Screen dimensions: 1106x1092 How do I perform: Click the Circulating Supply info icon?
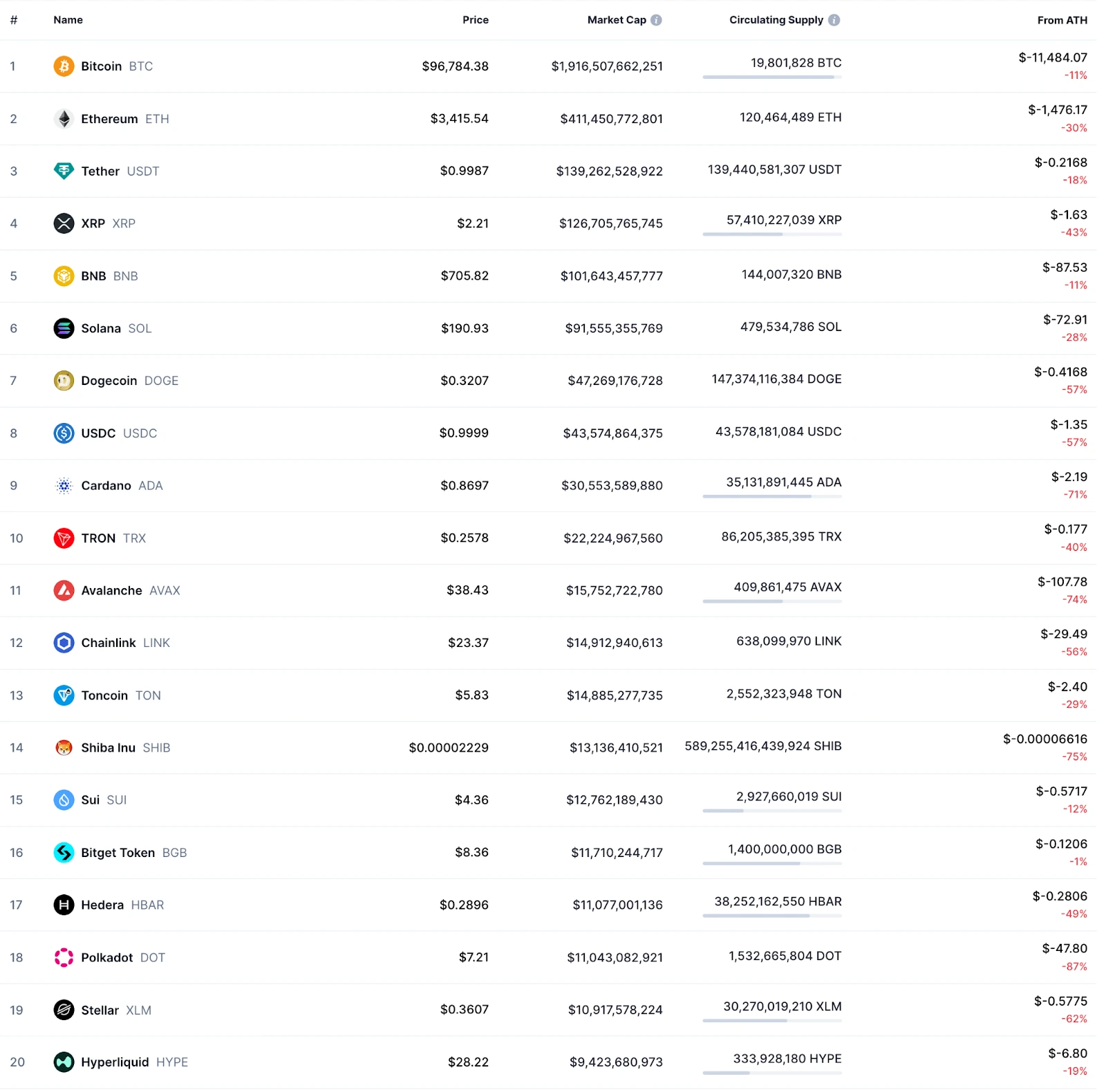(x=834, y=20)
